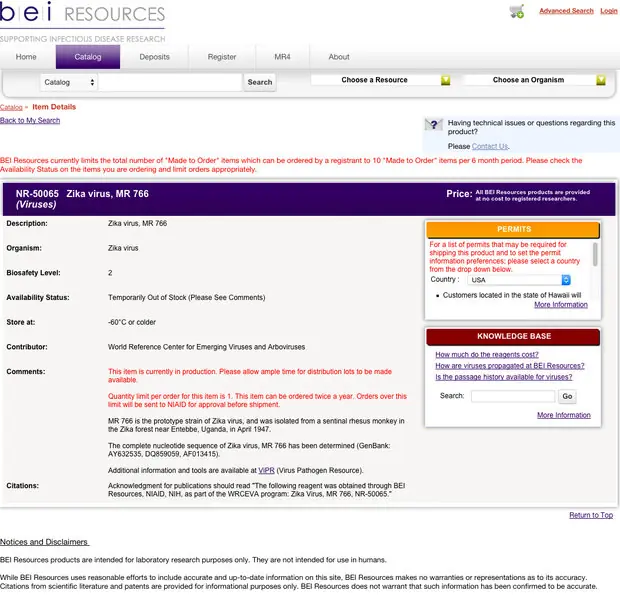Switch to the MR4 tab
Image resolution: width=620 pixels, height=597 pixels.
(282, 57)
